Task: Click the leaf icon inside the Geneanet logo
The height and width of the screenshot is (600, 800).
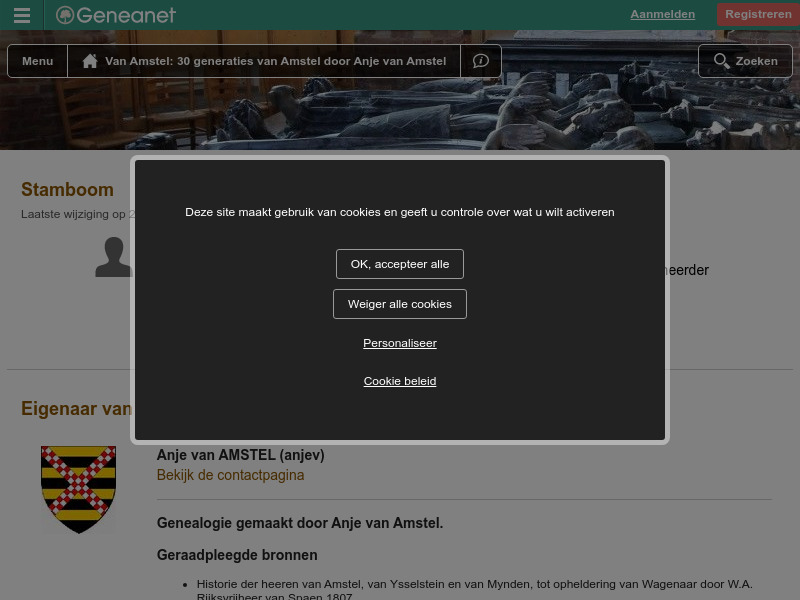Action: (65, 15)
